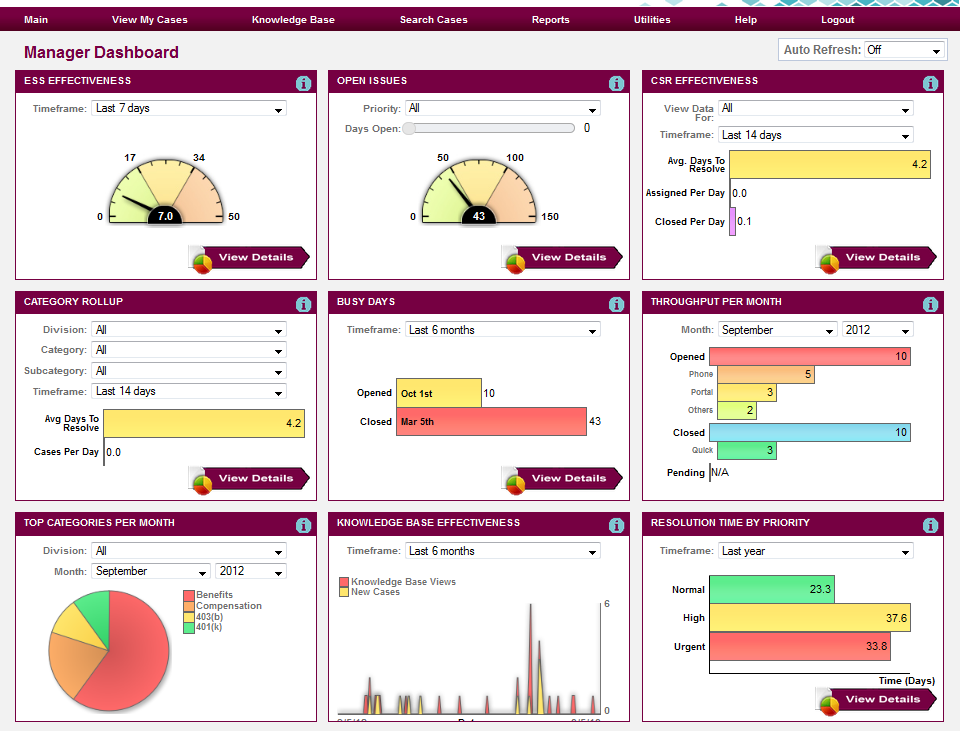Click View Details in Busy Days panel
The height and width of the screenshot is (731, 960).
562,479
